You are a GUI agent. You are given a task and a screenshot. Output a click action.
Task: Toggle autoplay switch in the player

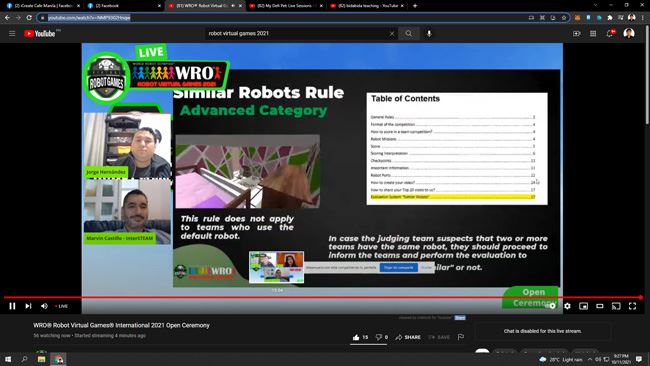[550, 306]
